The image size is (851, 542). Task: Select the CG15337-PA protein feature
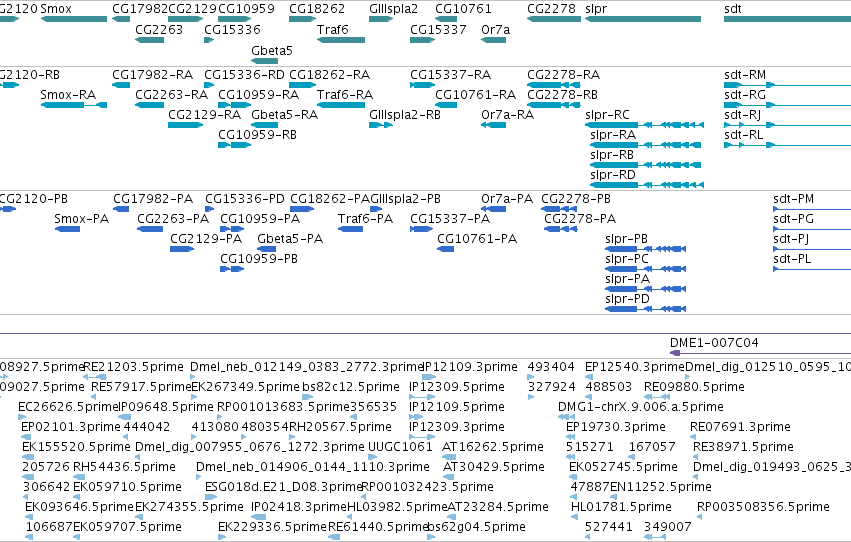click(x=421, y=229)
